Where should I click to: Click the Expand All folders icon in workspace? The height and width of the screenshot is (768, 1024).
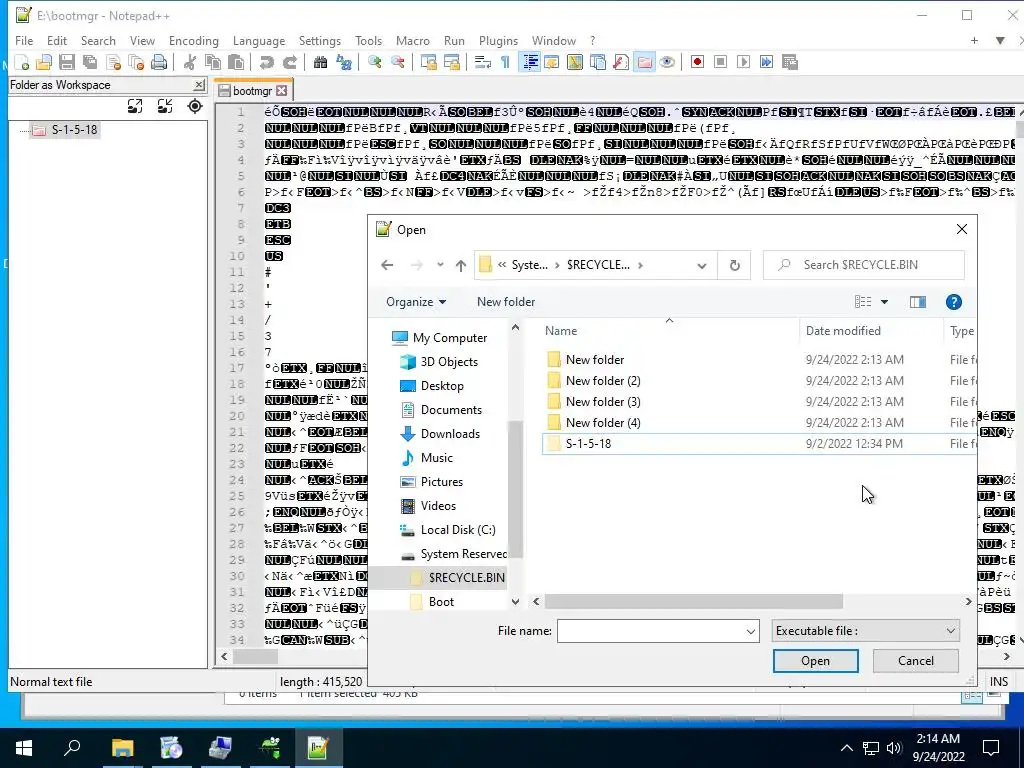click(135, 106)
